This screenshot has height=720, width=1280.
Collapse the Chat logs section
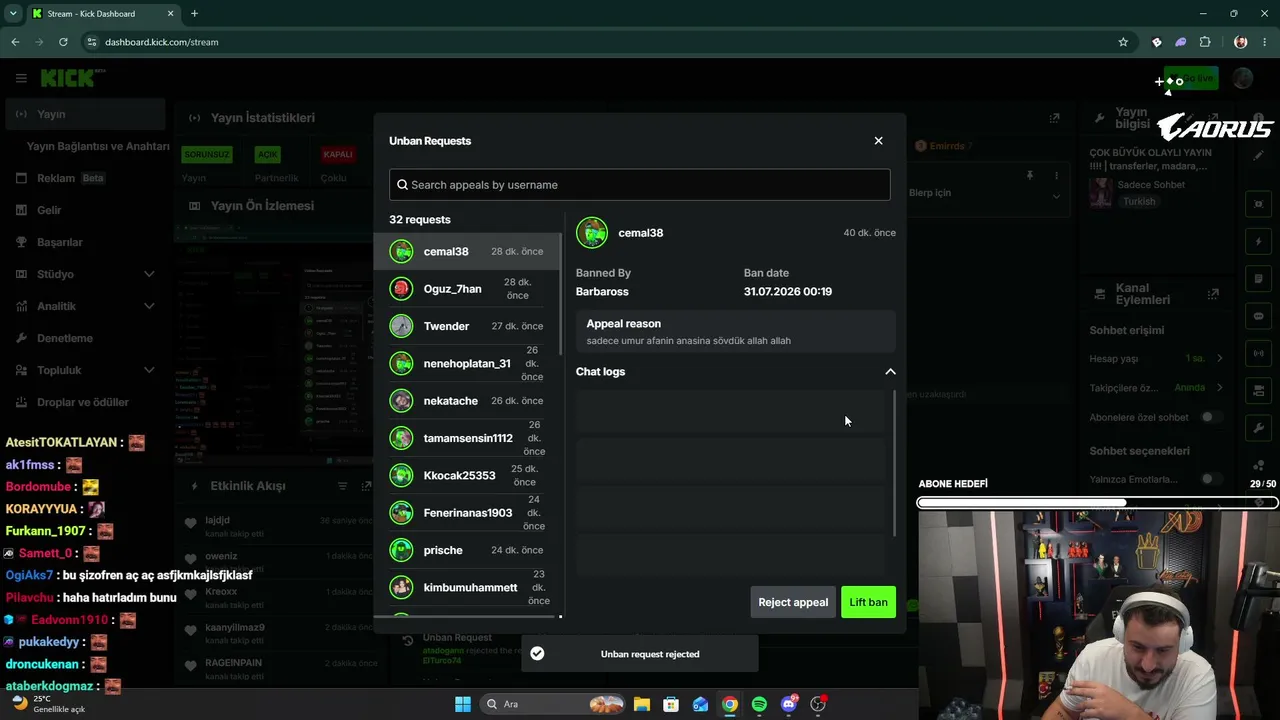click(x=890, y=372)
